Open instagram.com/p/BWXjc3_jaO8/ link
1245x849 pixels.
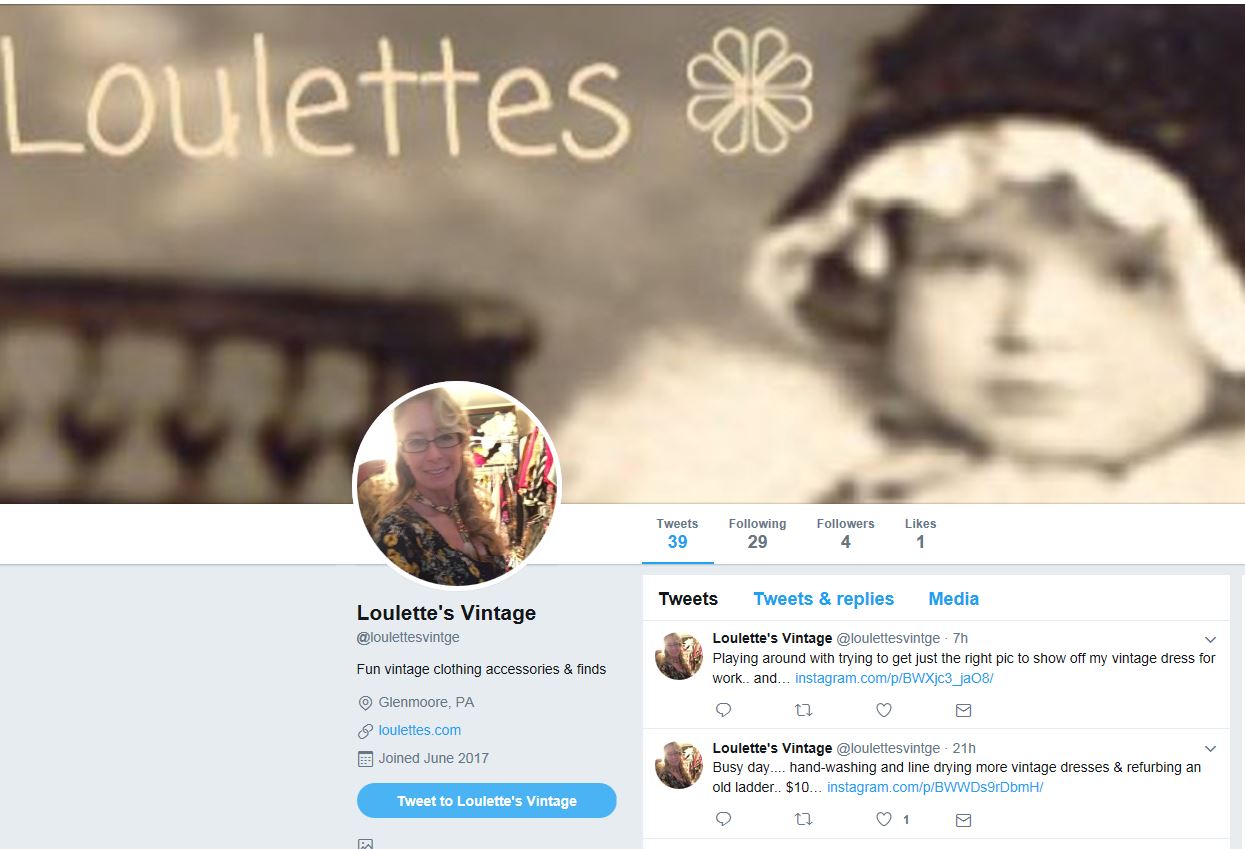pyautogui.click(x=894, y=678)
